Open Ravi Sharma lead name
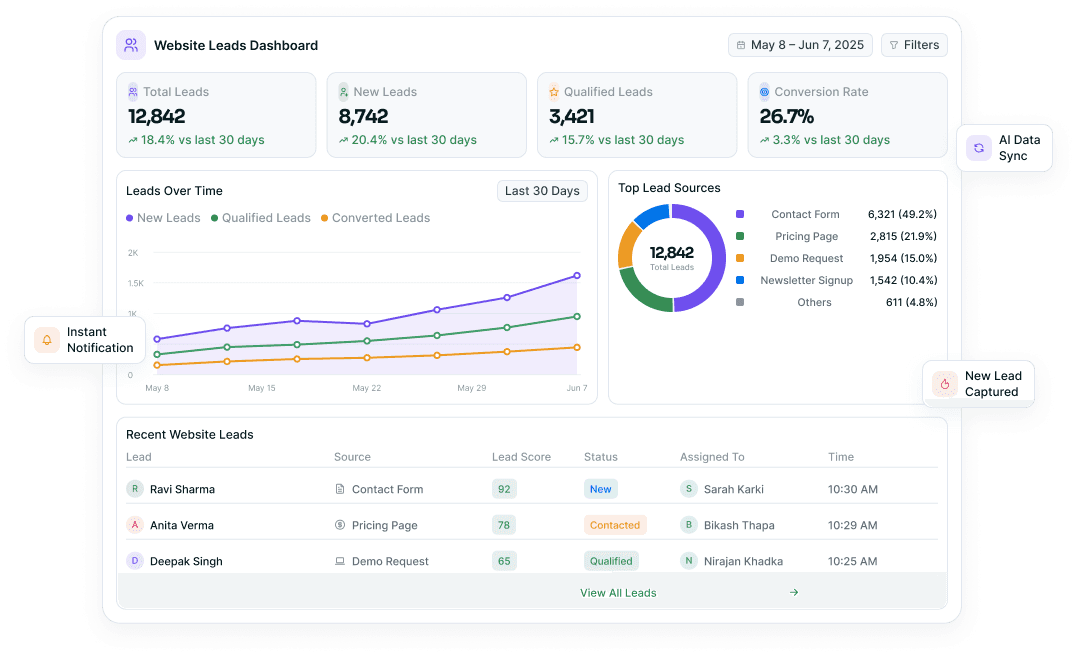Screen dimensions: 1077x656 tap(183, 489)
